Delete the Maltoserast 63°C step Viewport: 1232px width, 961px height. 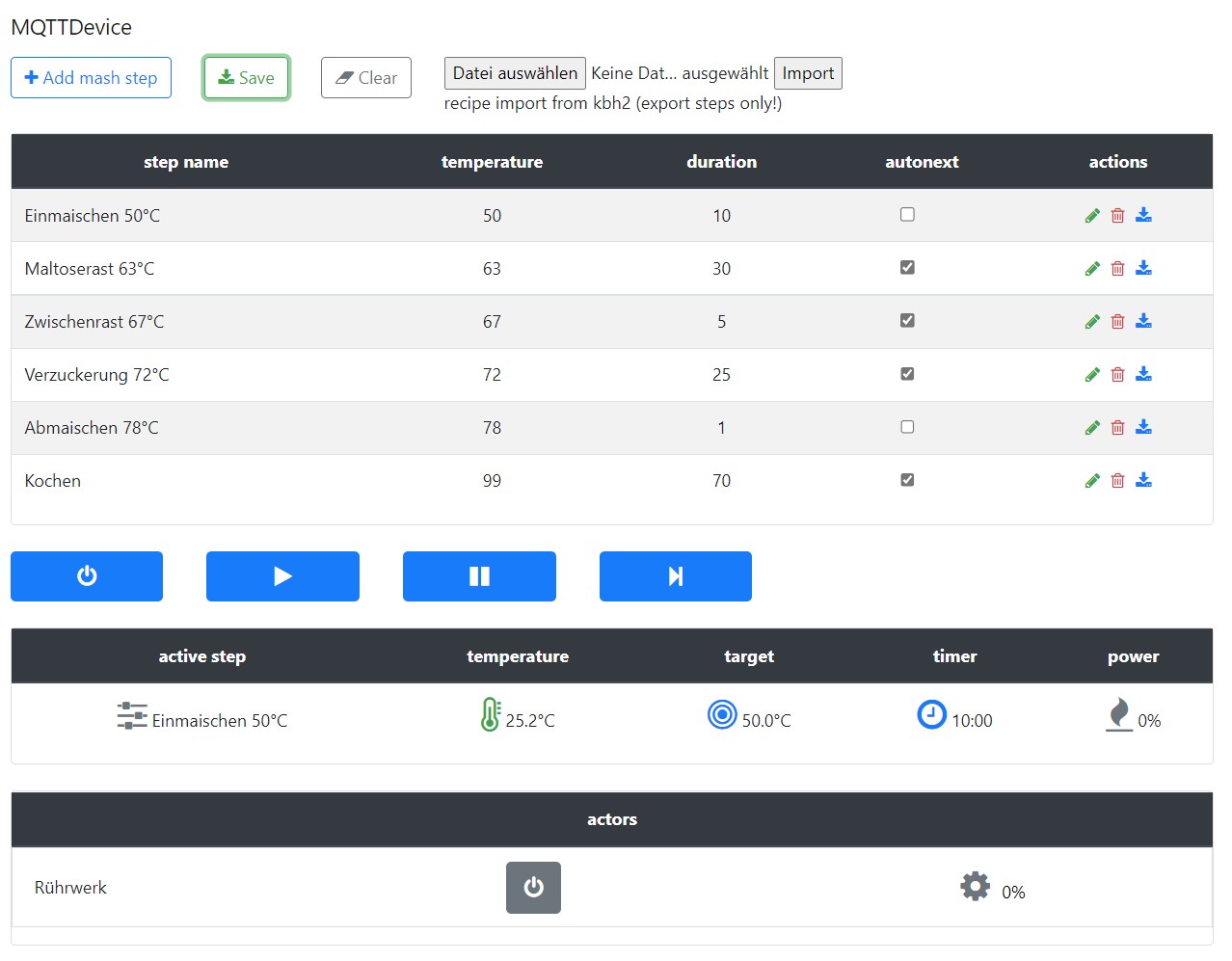[1117, 269]
